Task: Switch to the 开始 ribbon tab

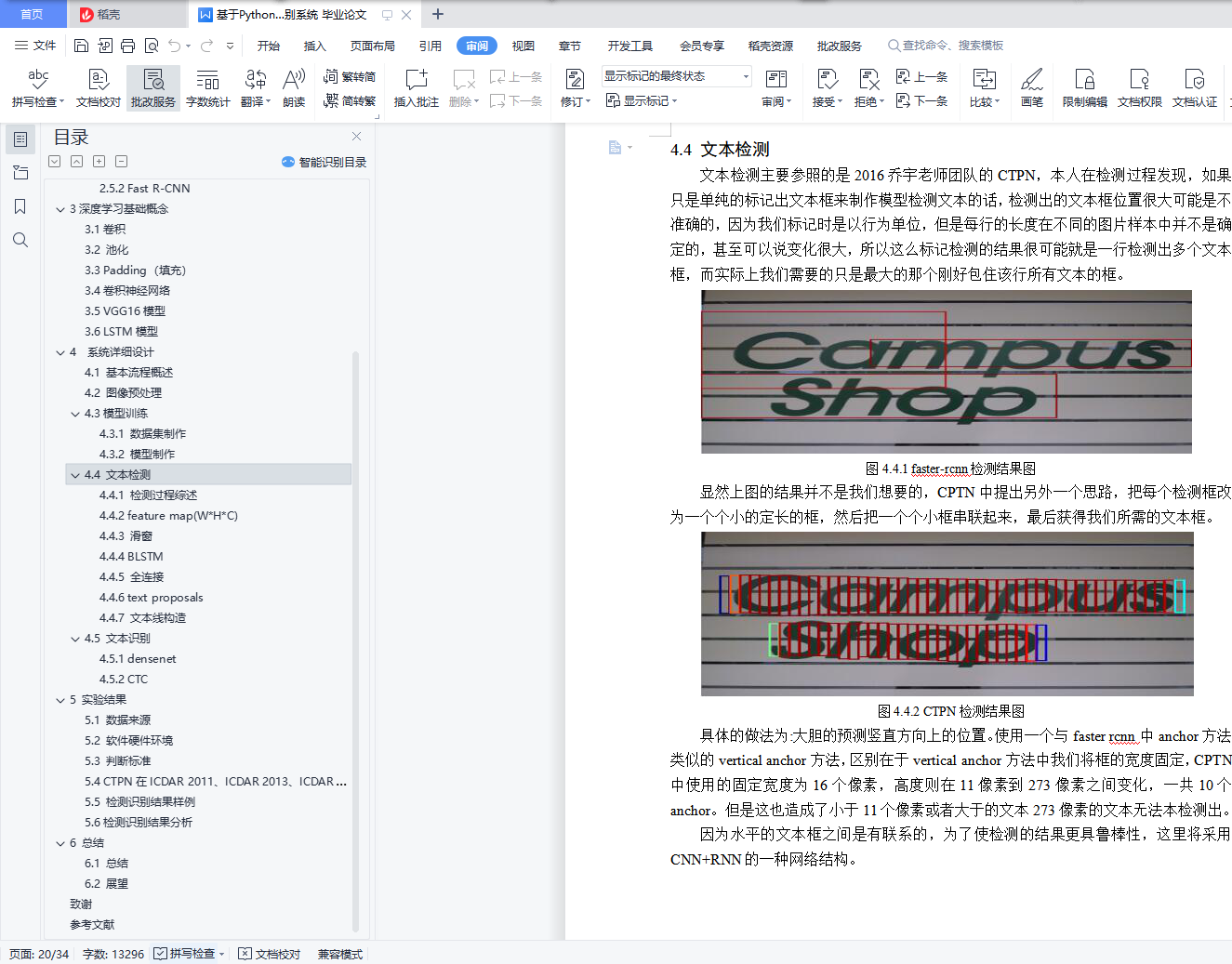Action: point(269,46)
